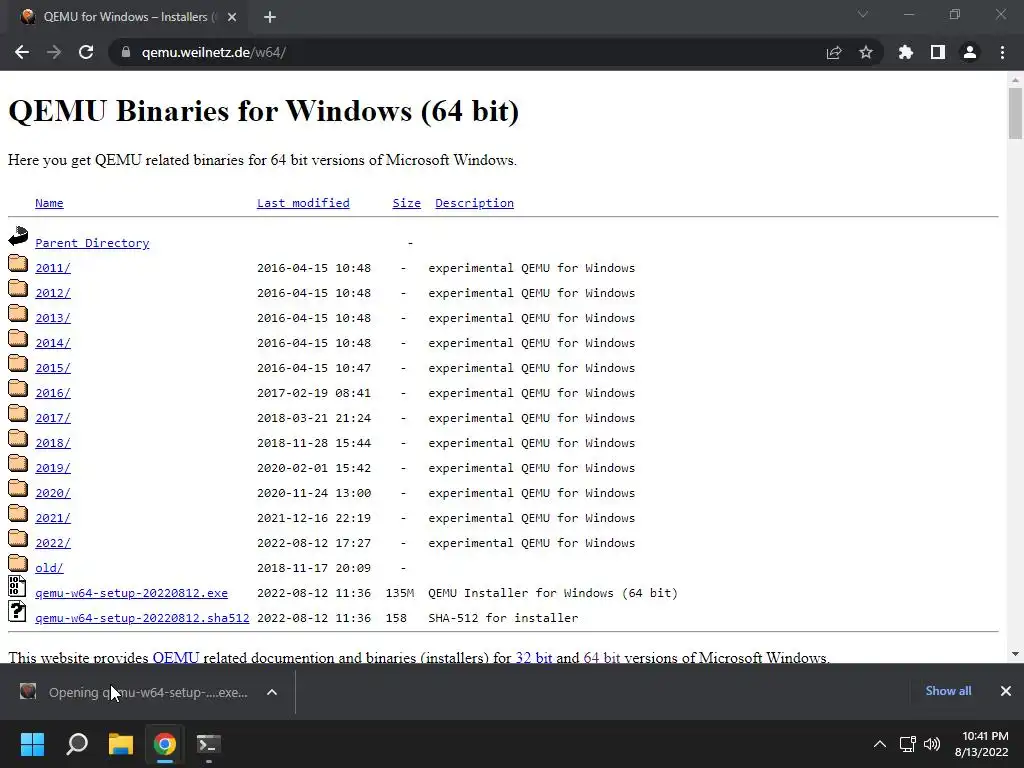Open the 2017/ folder link

tap(53, 418)
